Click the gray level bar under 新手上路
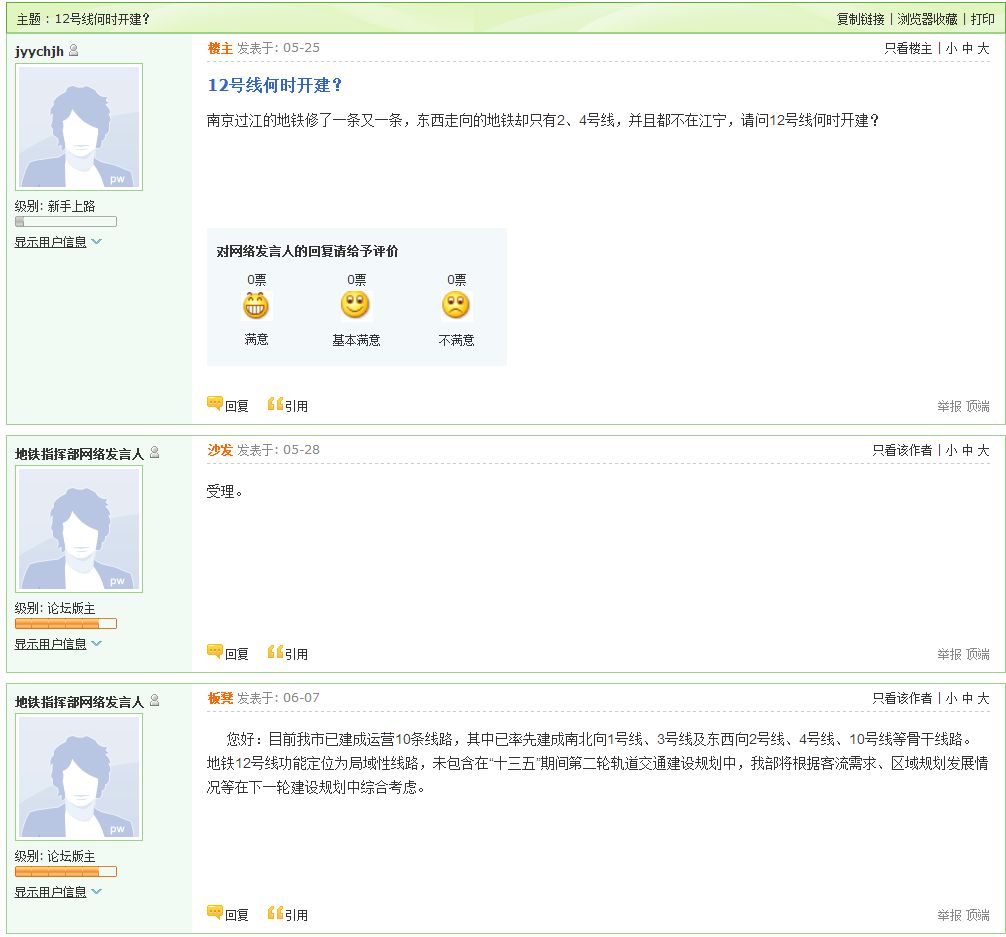This screenshot has width=1006, height=937. click(x=66, y=221)
